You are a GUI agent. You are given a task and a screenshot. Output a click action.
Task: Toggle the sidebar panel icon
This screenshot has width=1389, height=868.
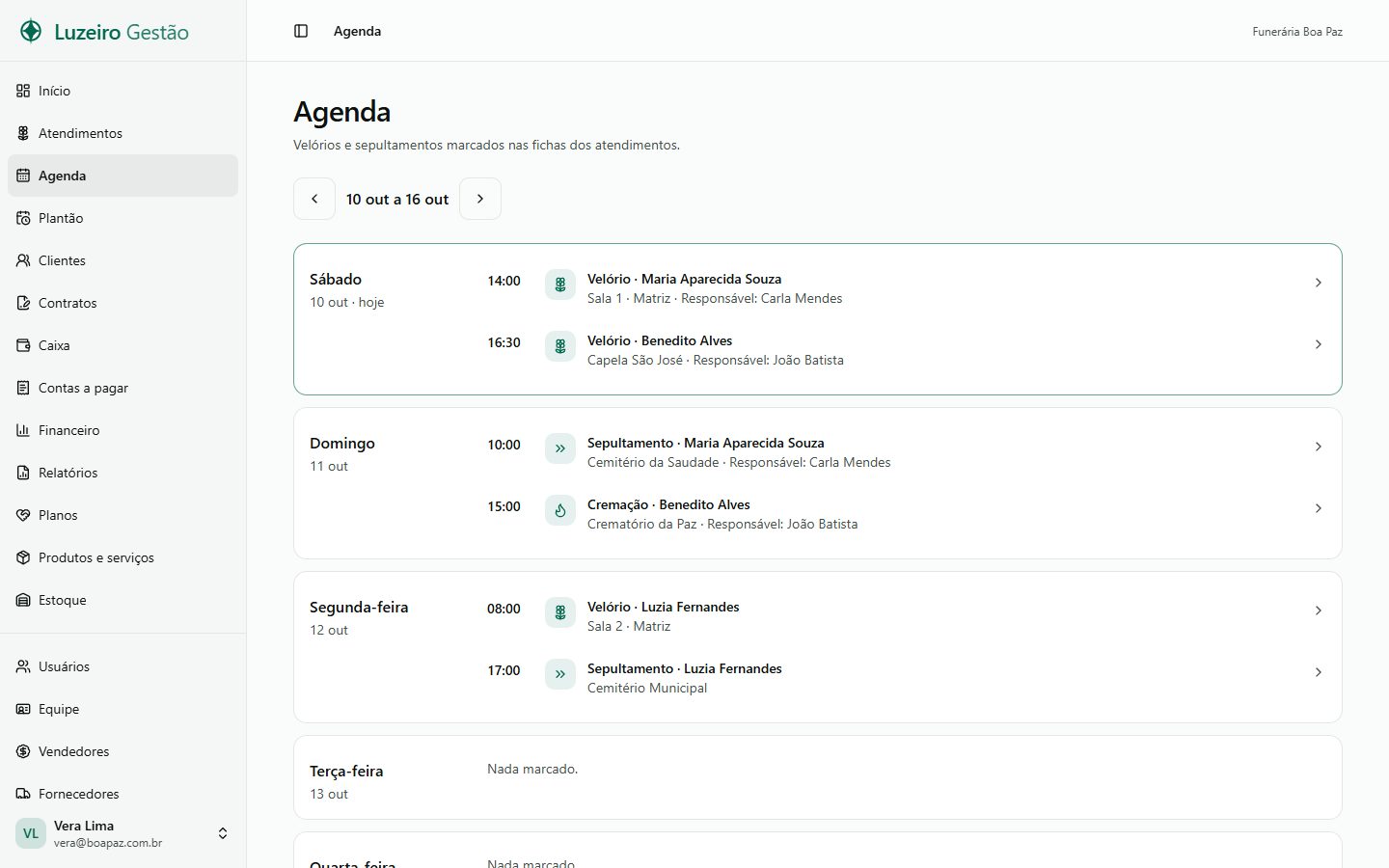click(x=301, y=31)
